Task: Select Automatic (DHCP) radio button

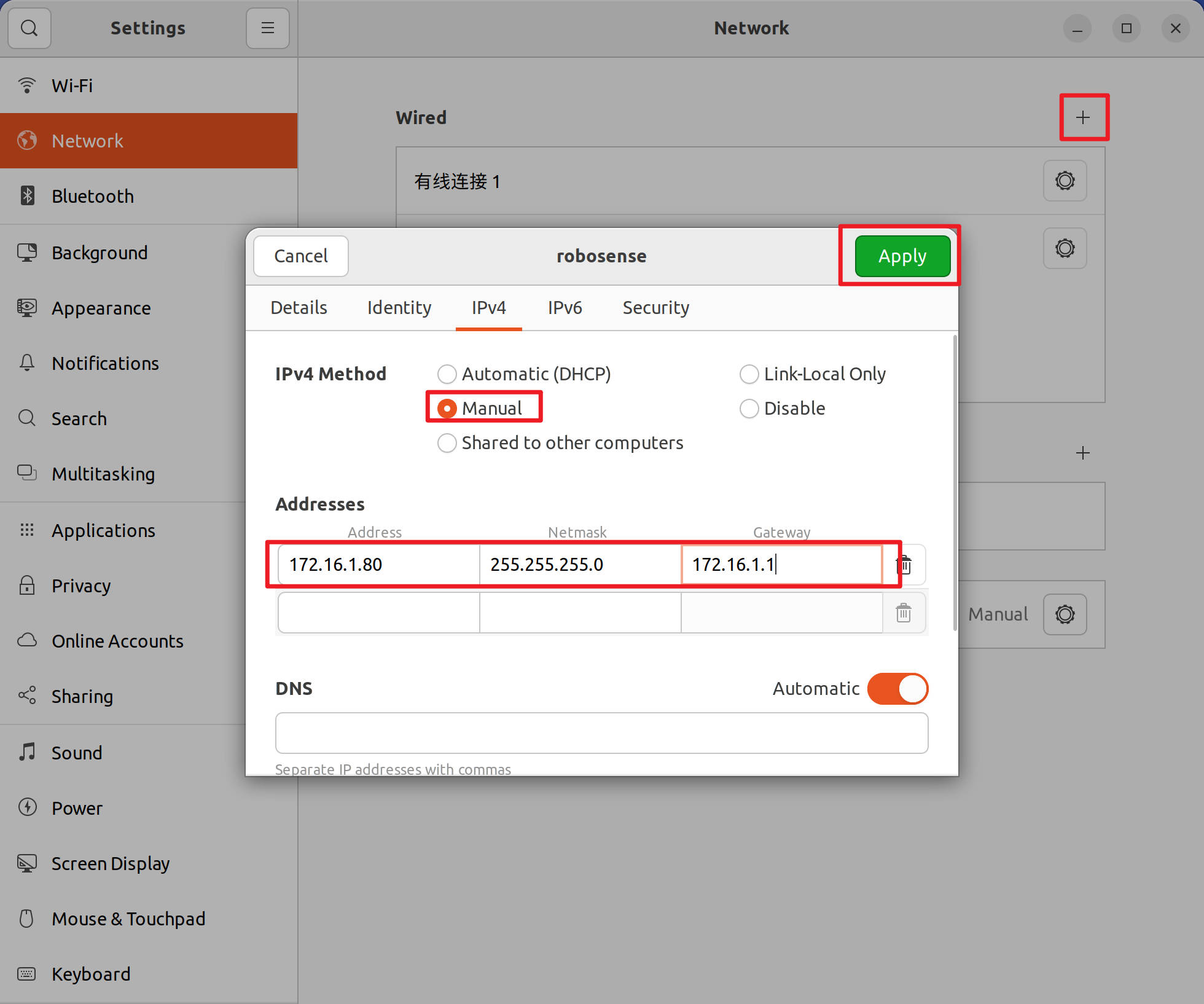Action: pos(447,374)
